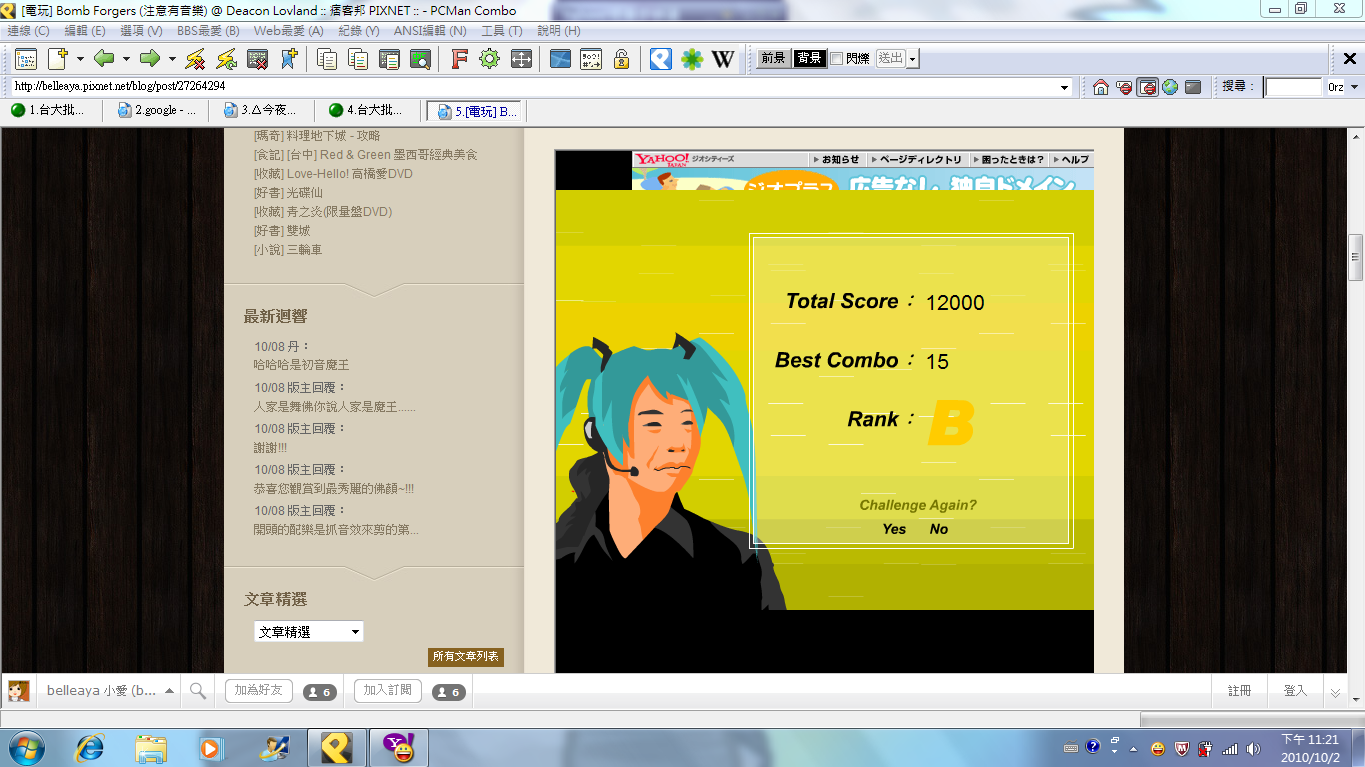Image resolution: width=1365 pixels, height=767 pixels.
Task: Open settings with the green gear icon
Action: click(489, 59)
